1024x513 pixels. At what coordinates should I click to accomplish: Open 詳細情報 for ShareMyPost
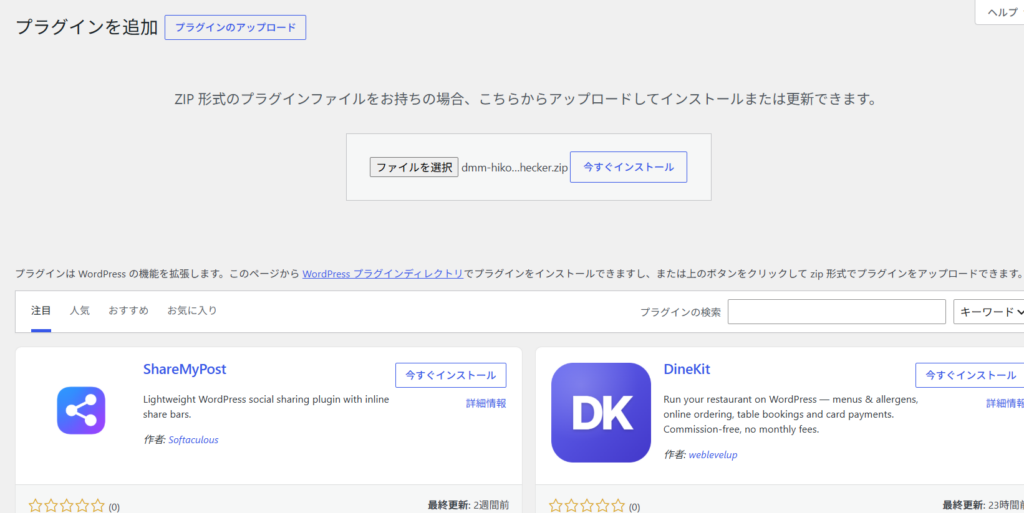[x=486, y=403]
